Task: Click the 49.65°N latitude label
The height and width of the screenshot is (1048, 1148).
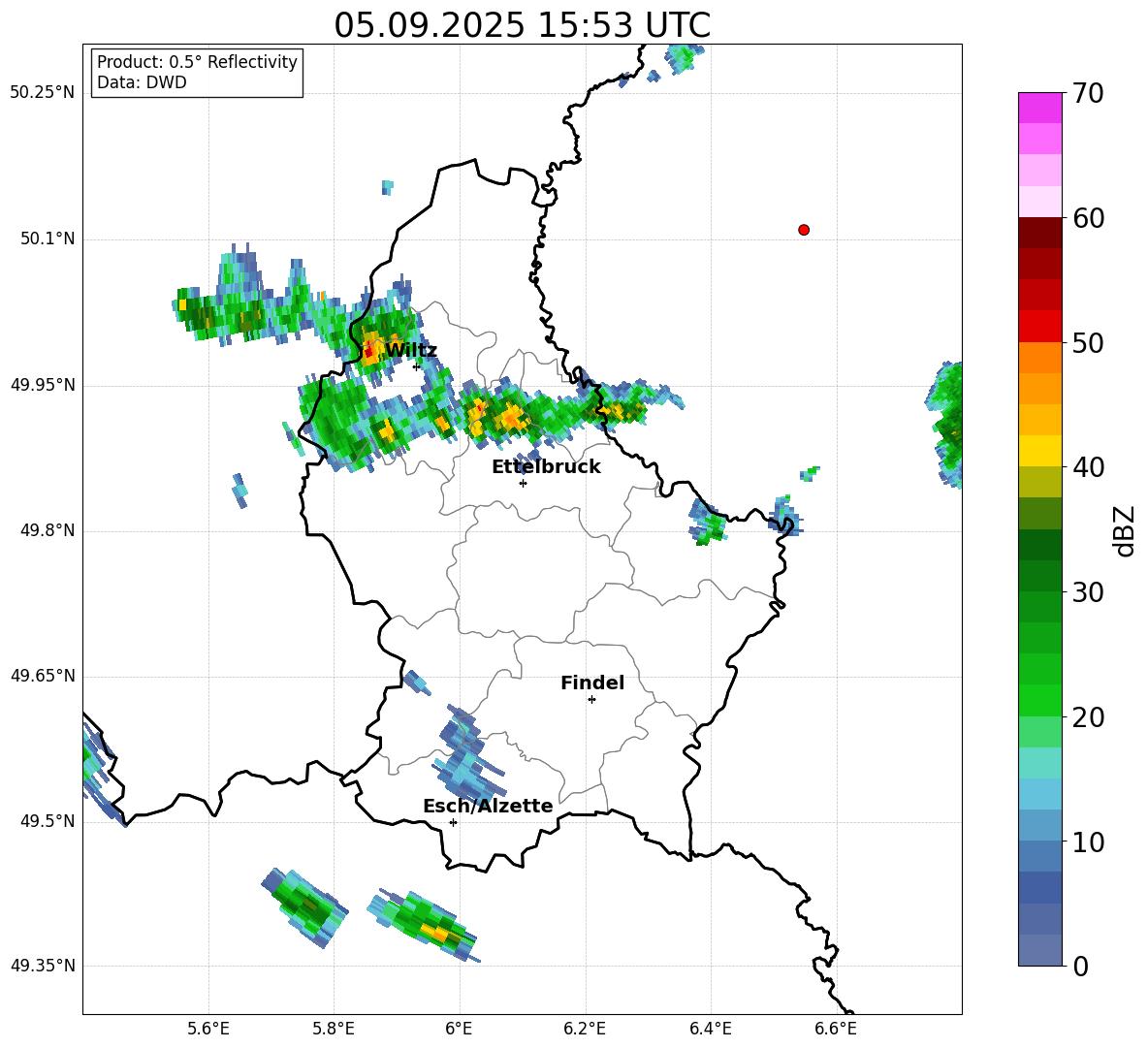Action: pyautogui.click(x=42, y=676)
